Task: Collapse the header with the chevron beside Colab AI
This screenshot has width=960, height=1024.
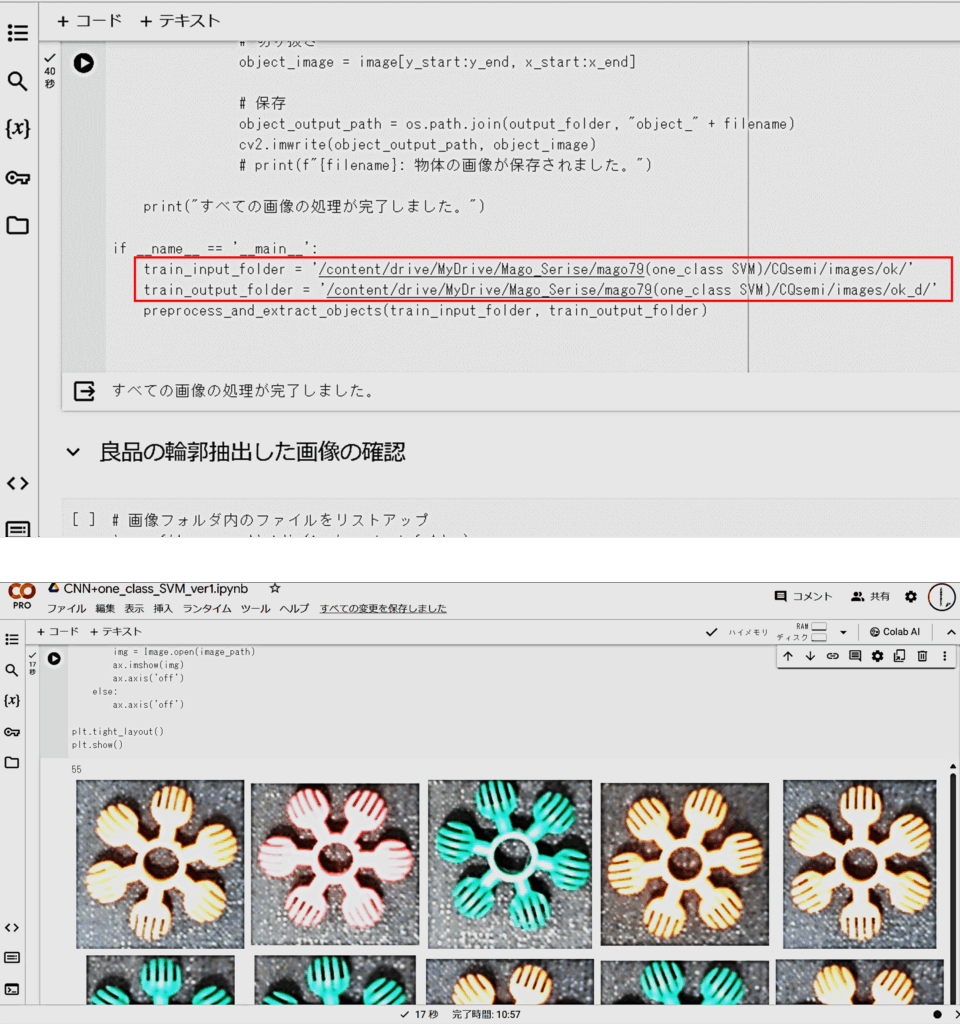Action: (x=950, y=632)
